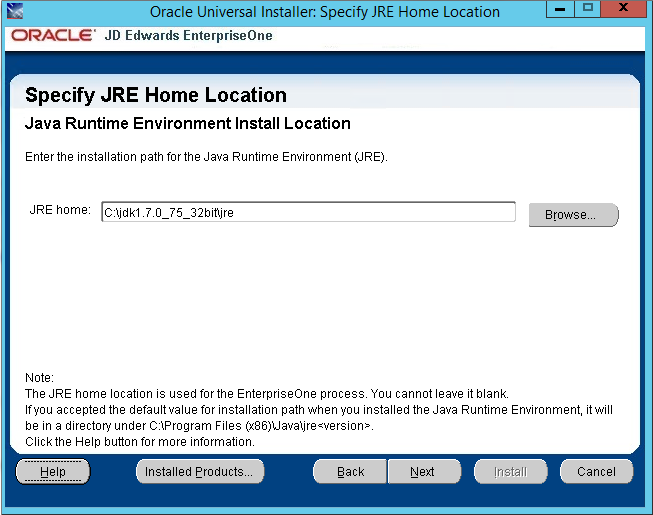Screen dimensions: 653x515
Task: Proceed with the Next button
Action: (x=424, y=472)
